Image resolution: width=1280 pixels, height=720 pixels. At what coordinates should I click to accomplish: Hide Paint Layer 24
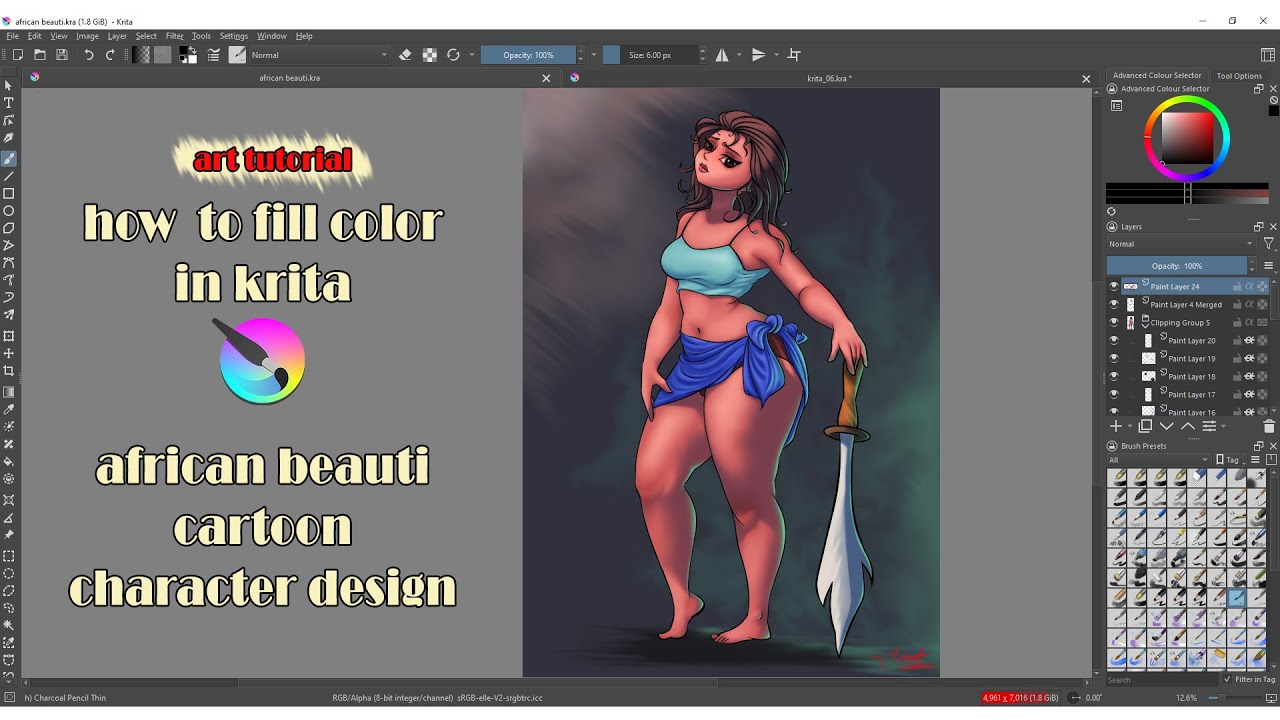[x=1114, y=286]
